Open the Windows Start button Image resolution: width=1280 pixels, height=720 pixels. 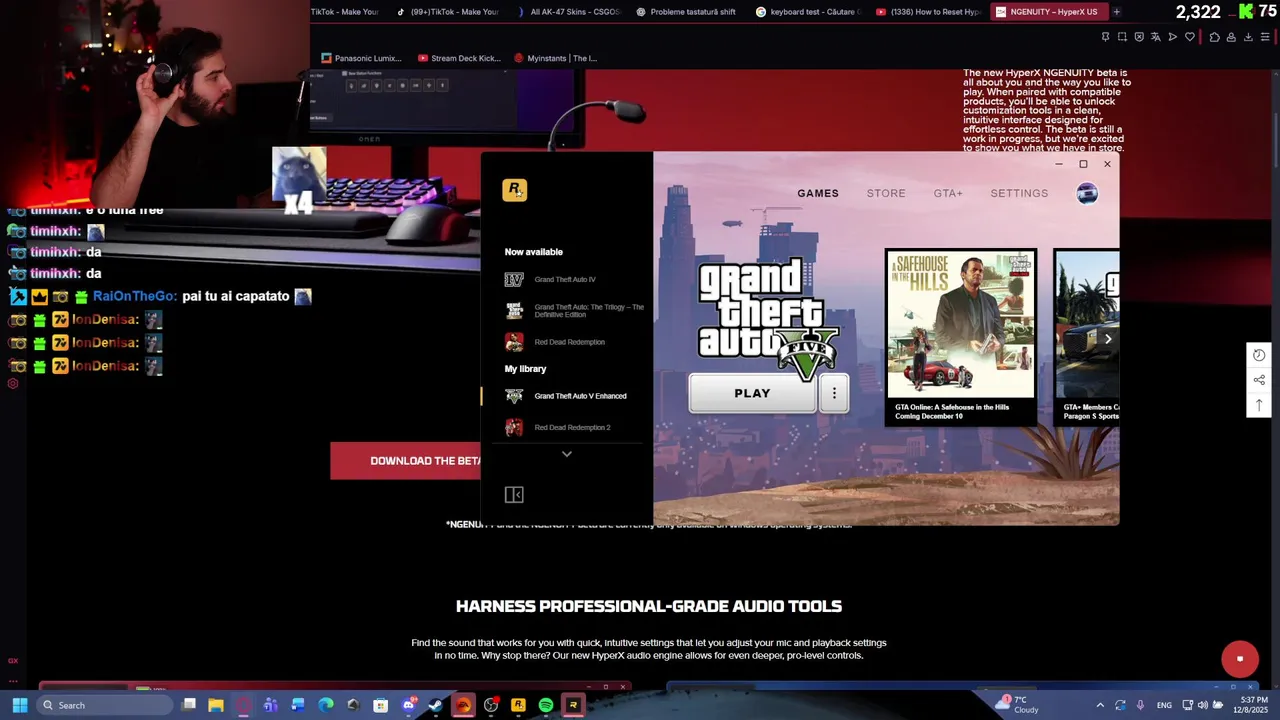[19, 705]
